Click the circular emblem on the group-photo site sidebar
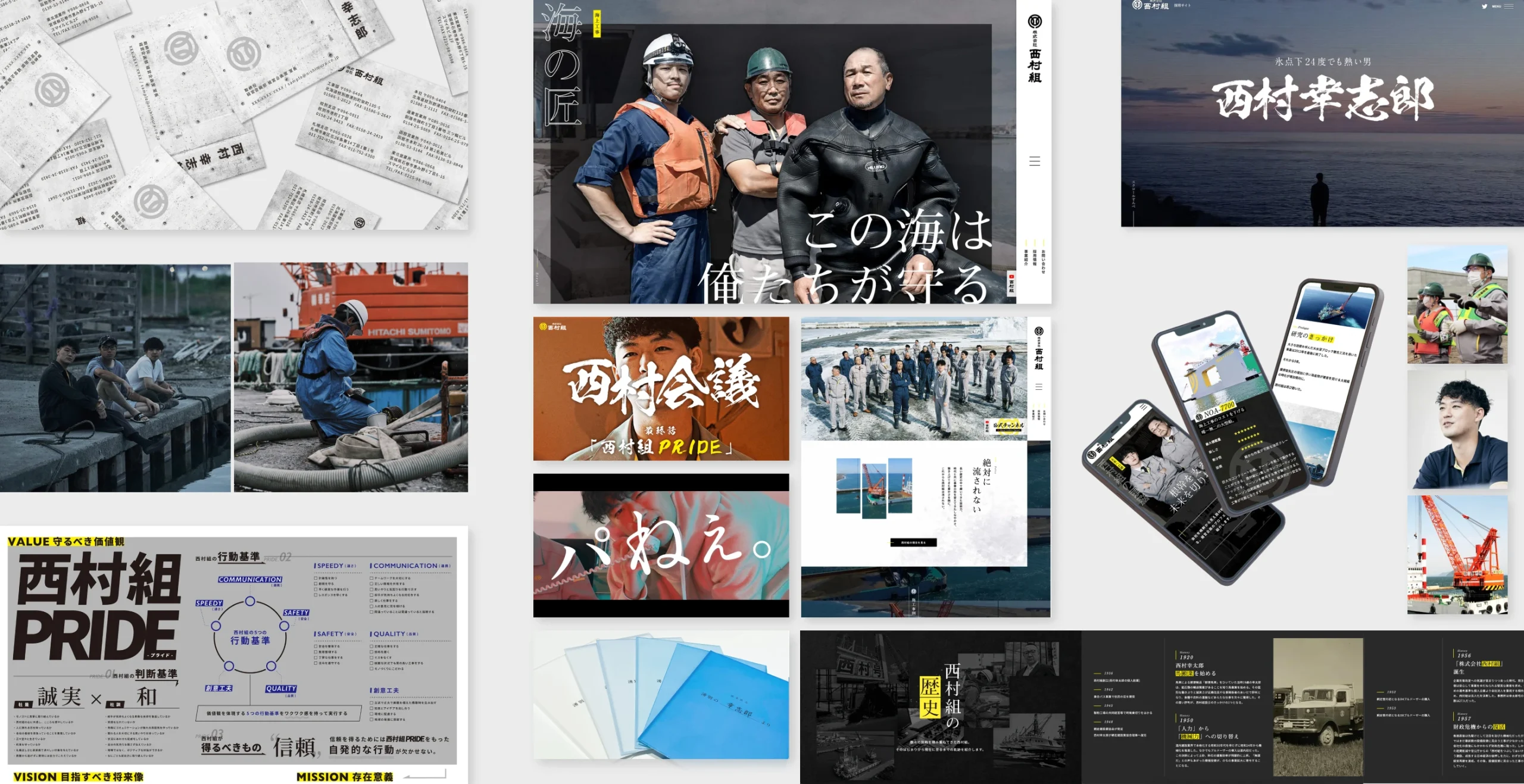 coord(1039,331)
